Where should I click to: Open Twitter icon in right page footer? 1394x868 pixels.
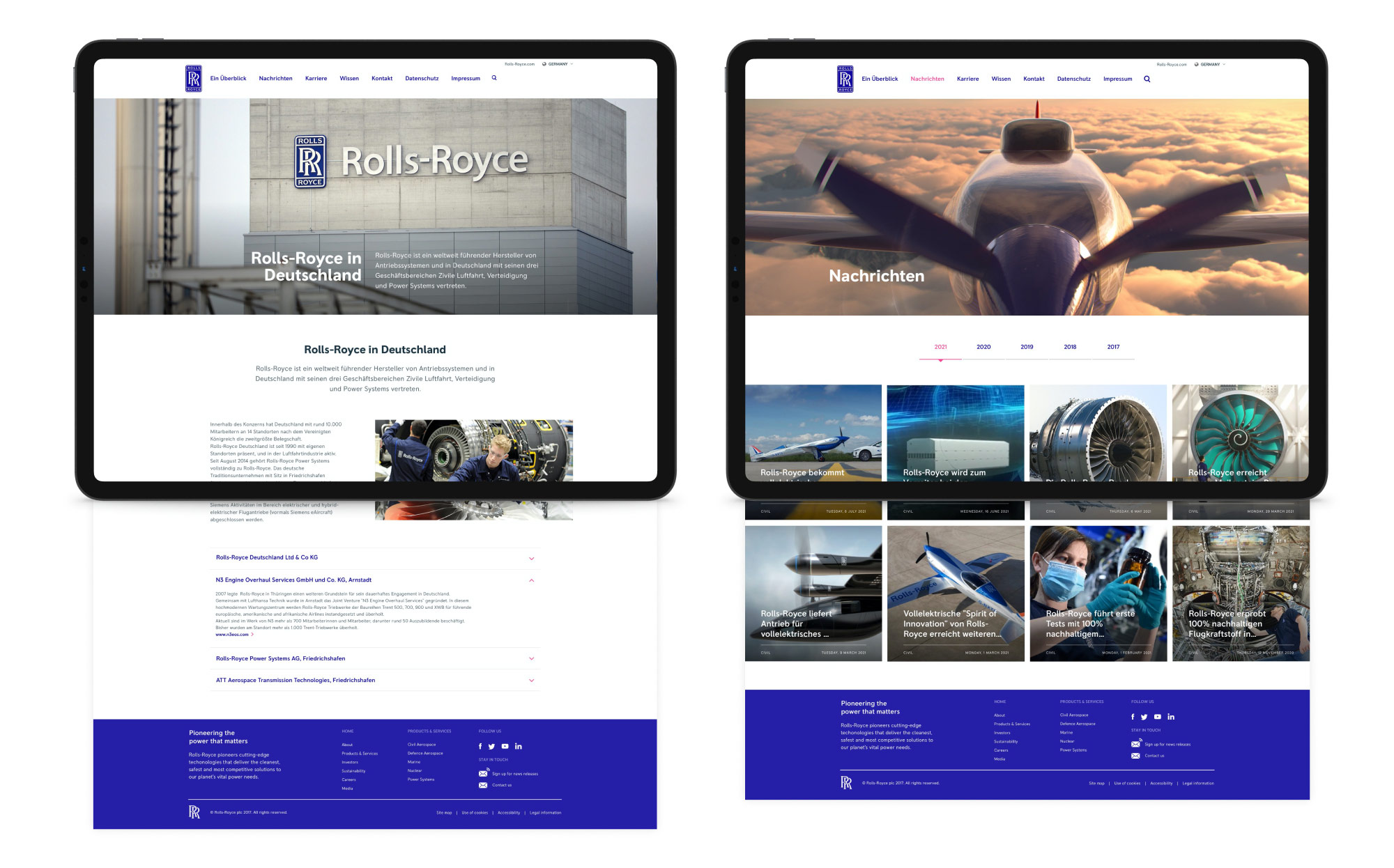click(x=1144, y=717)
